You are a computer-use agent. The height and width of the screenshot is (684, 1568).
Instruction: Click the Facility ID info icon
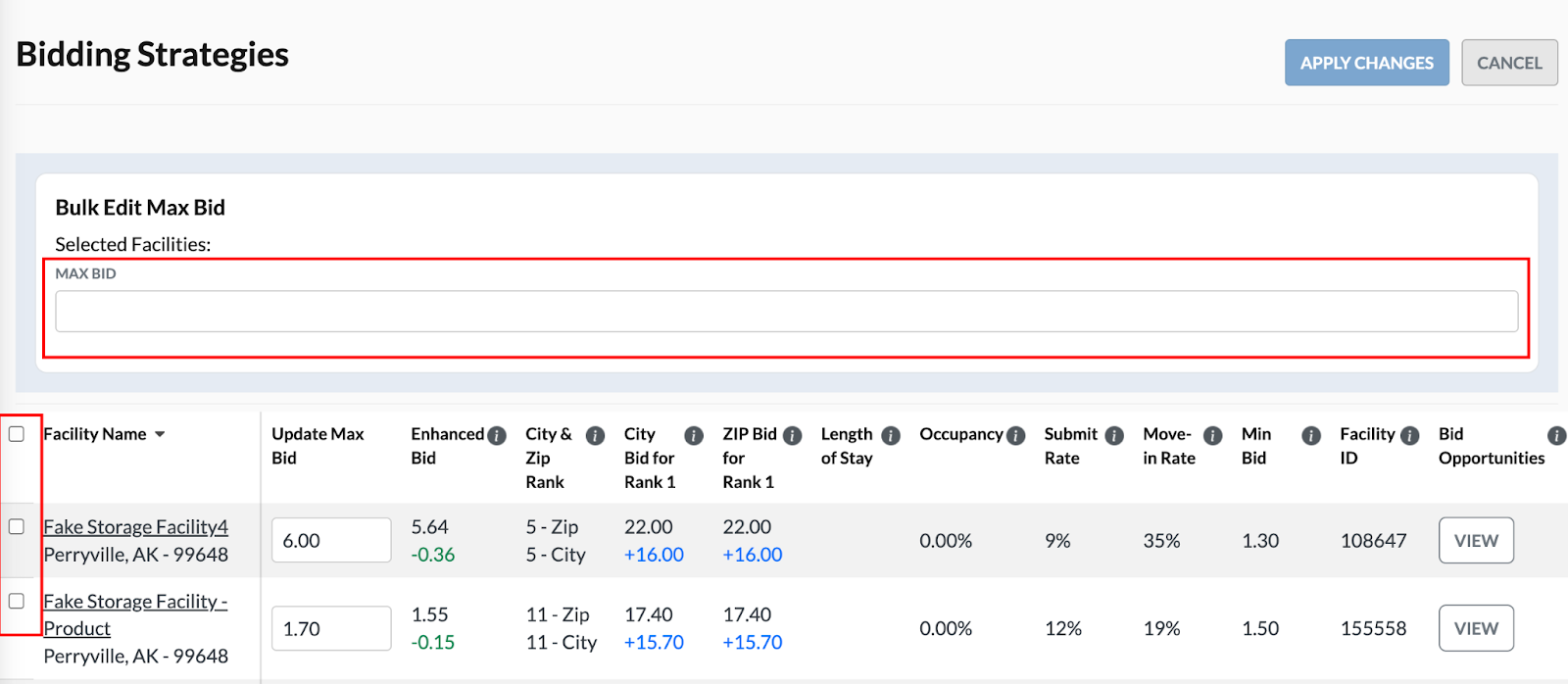[1410, 435]
